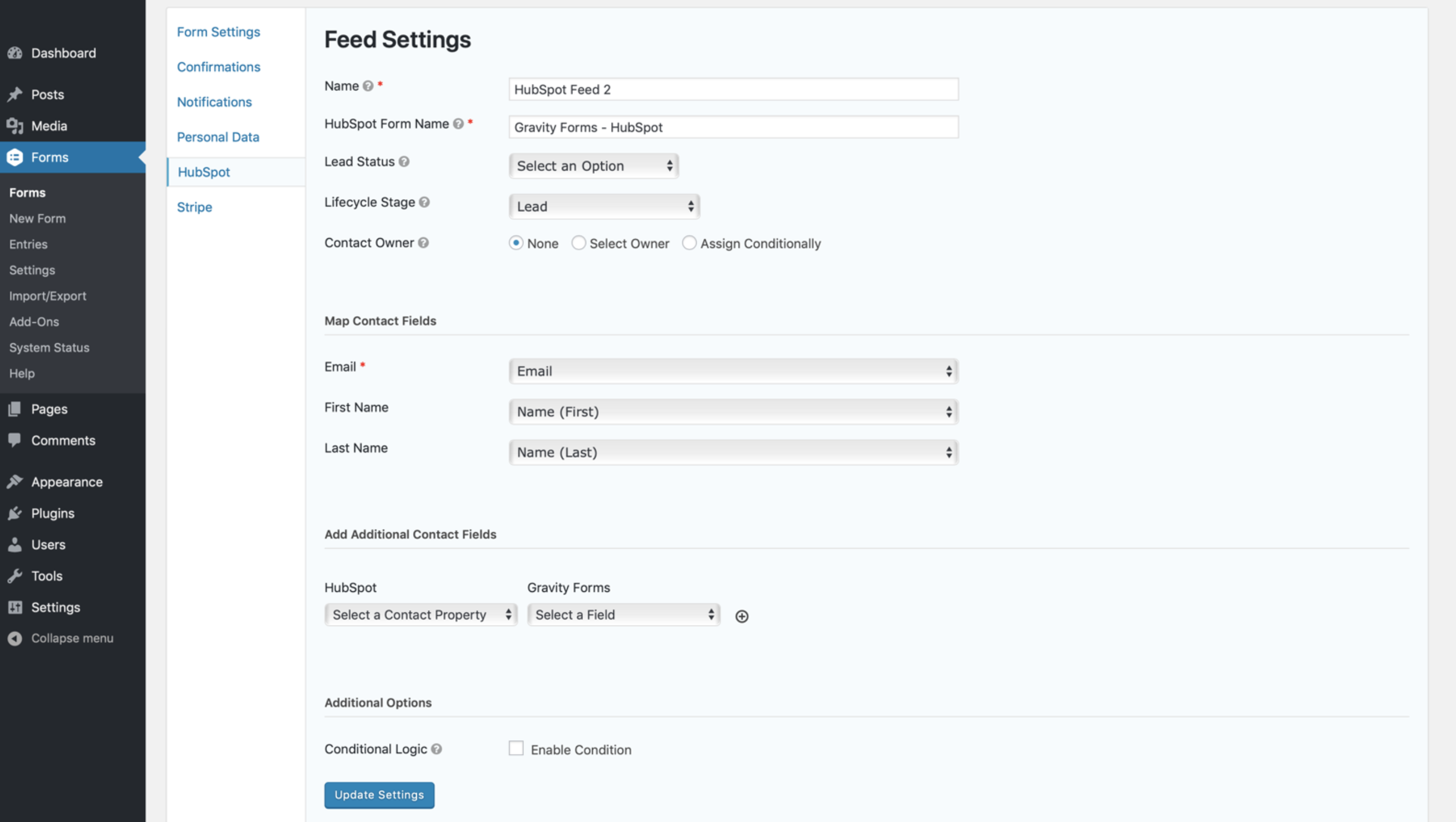Click the Lifecycle Stage help tooltip icon
This screenshot has width=1456, height=822.
tap(424, 203)
